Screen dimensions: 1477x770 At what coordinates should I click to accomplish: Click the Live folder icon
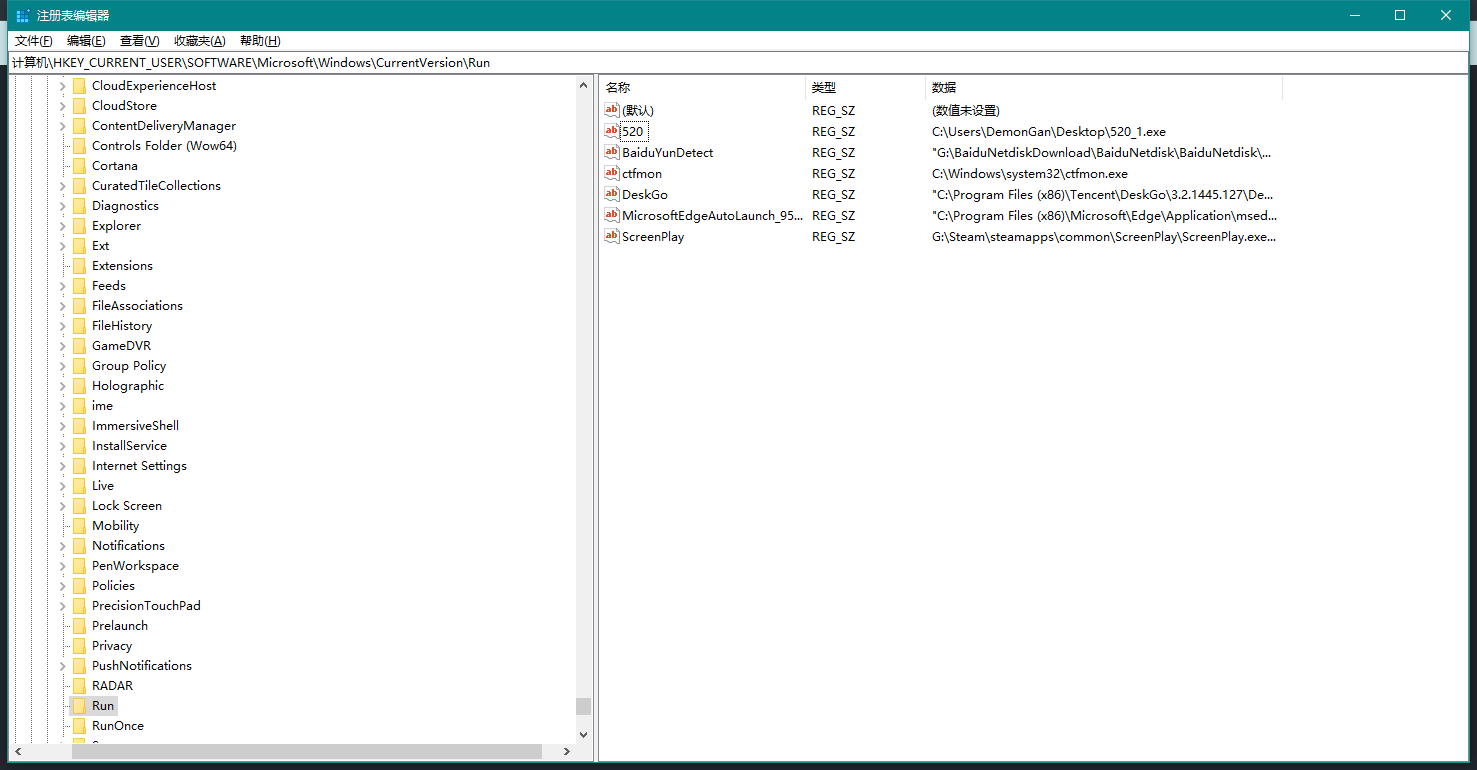click(79, 485)
